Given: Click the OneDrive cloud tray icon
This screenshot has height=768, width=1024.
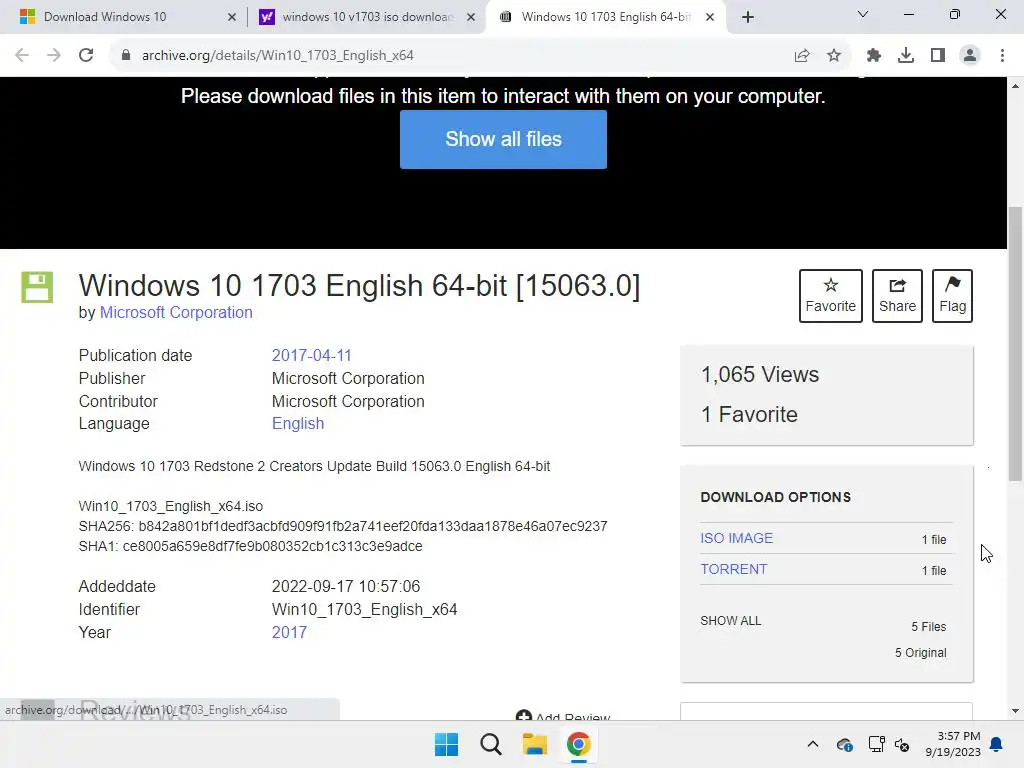Looking at the screenshot, I should [844, 744].
